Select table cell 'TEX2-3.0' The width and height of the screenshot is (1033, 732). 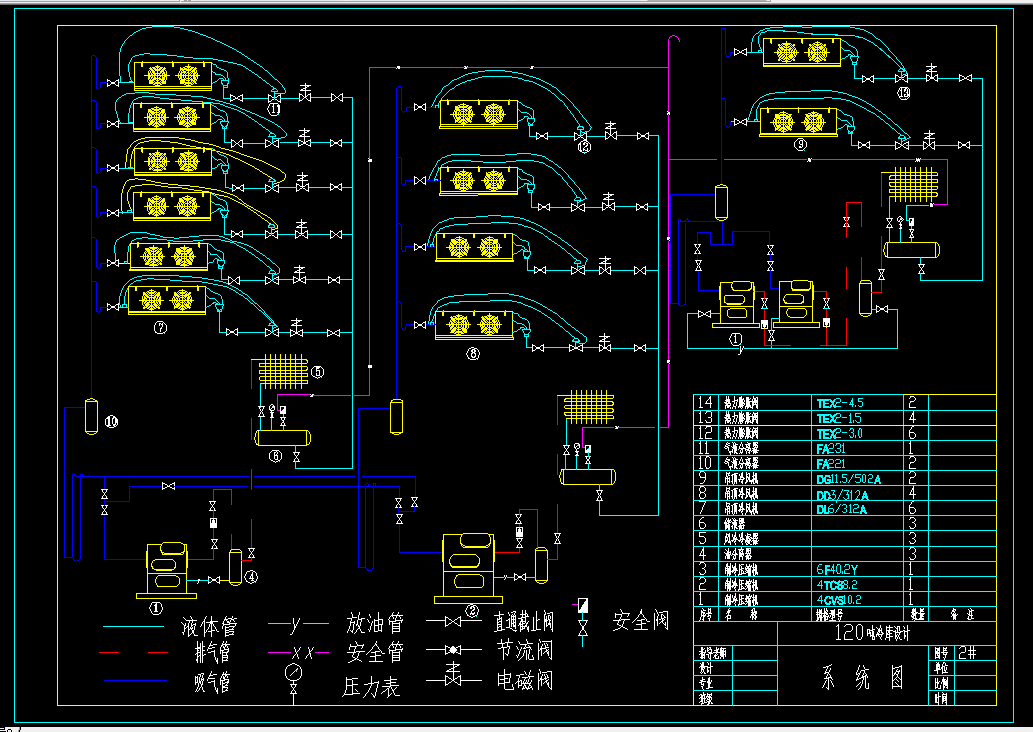point(839,433)
